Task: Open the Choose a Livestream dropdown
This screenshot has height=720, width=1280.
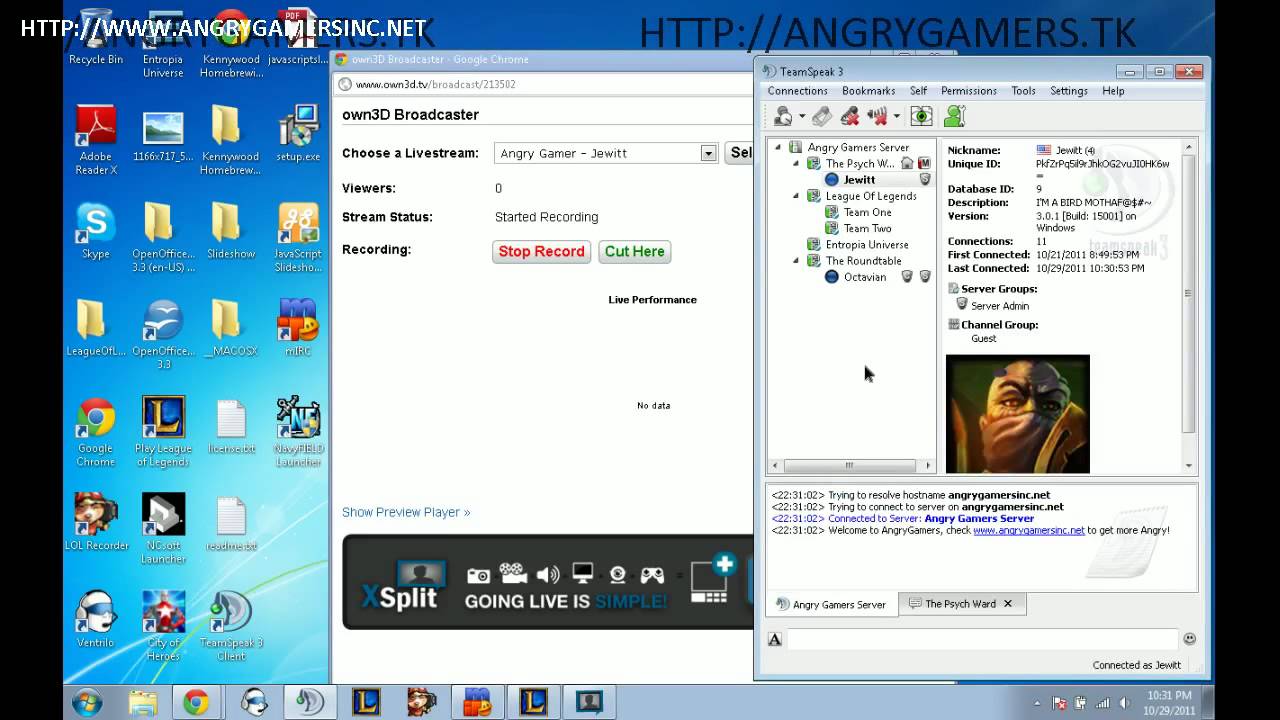Action: [x=708, y=153]
